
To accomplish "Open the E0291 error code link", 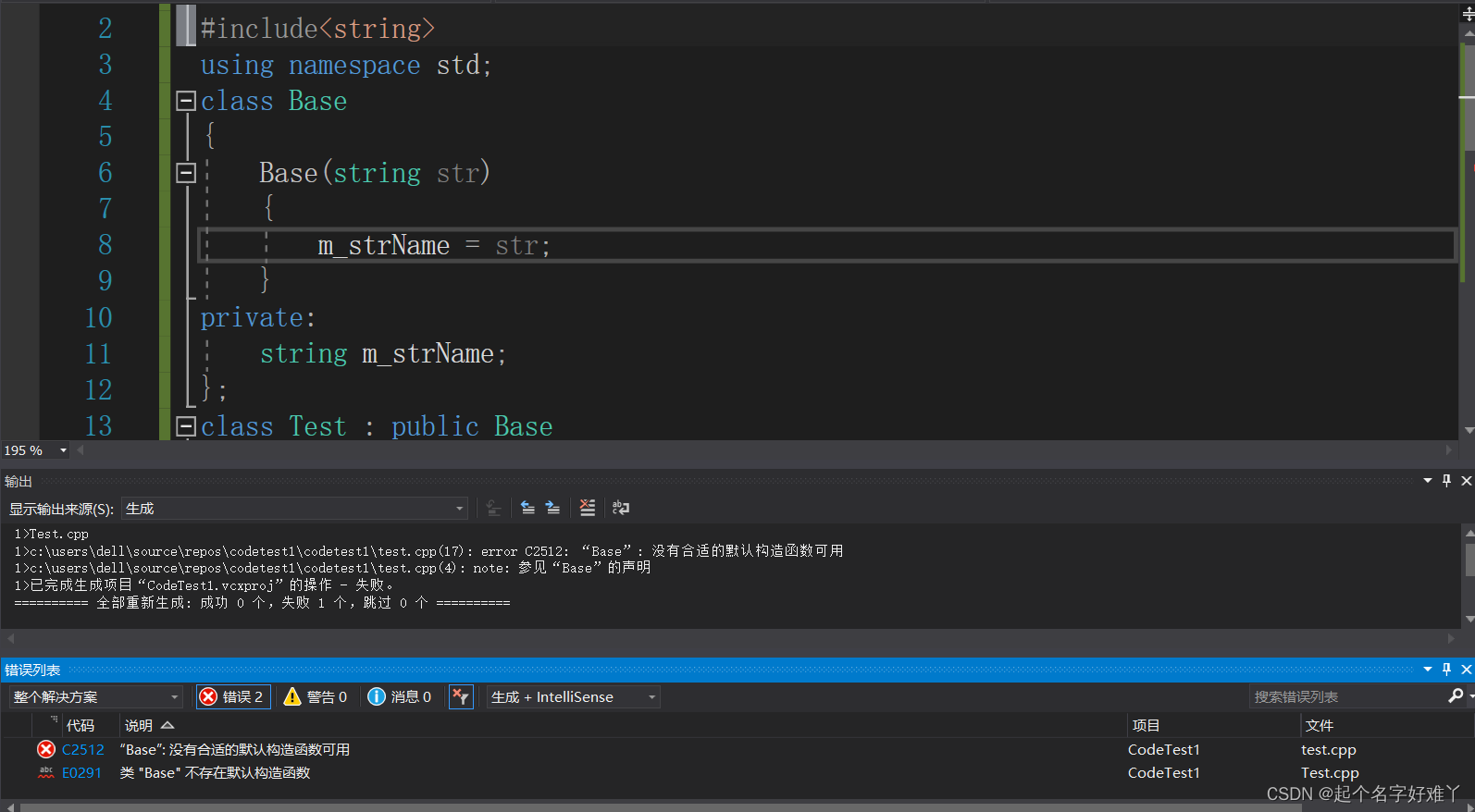I will point(81,773).
